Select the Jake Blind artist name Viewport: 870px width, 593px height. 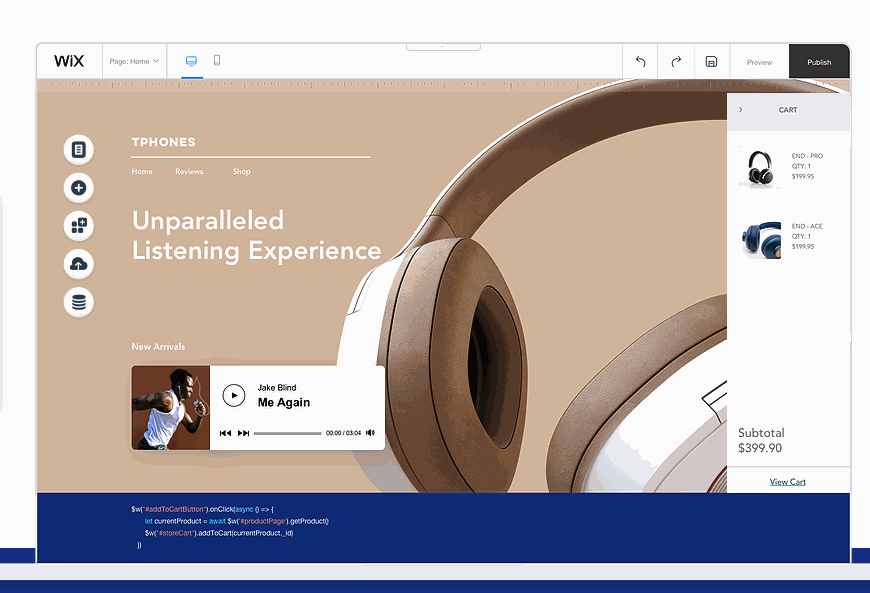point(277,387)
